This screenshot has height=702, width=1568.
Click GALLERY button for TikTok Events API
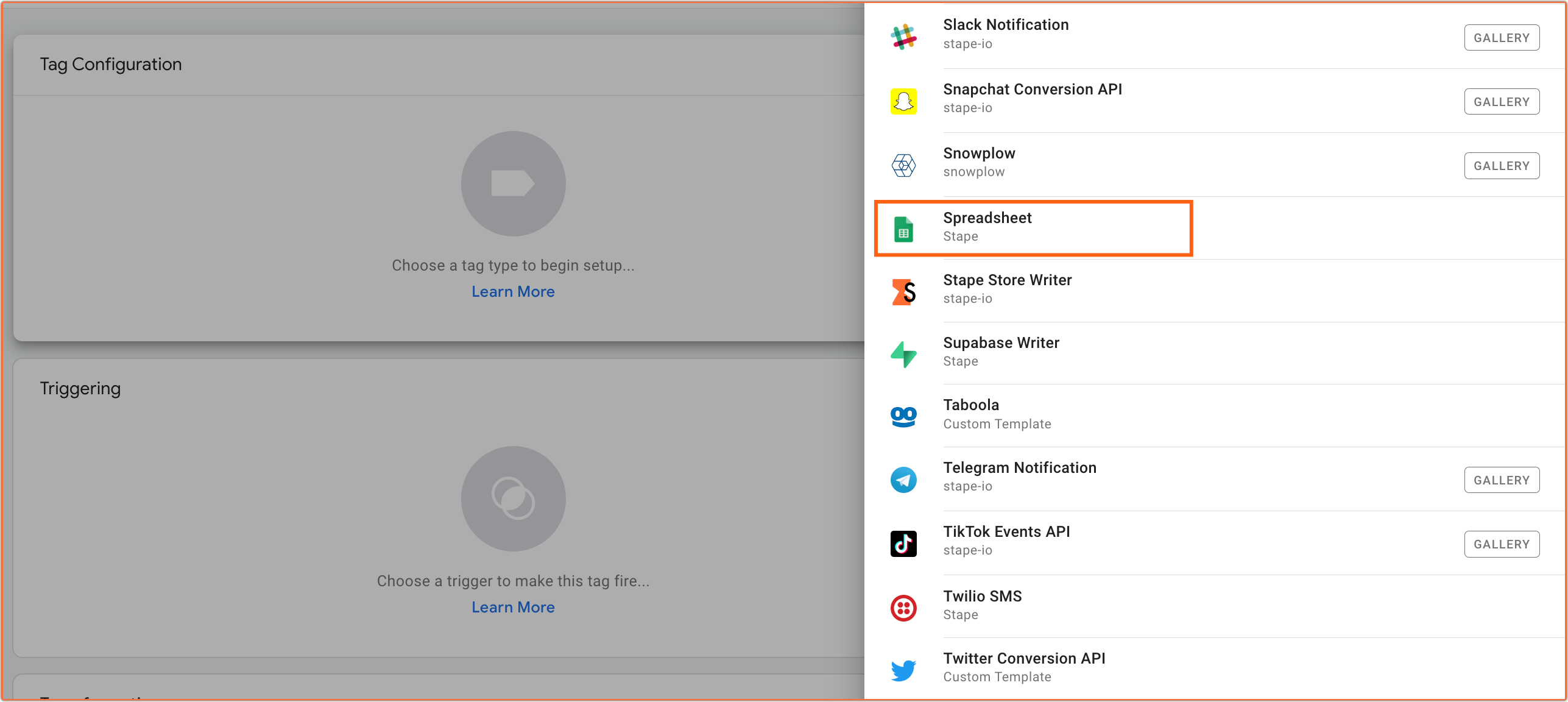pos(1502,544)
